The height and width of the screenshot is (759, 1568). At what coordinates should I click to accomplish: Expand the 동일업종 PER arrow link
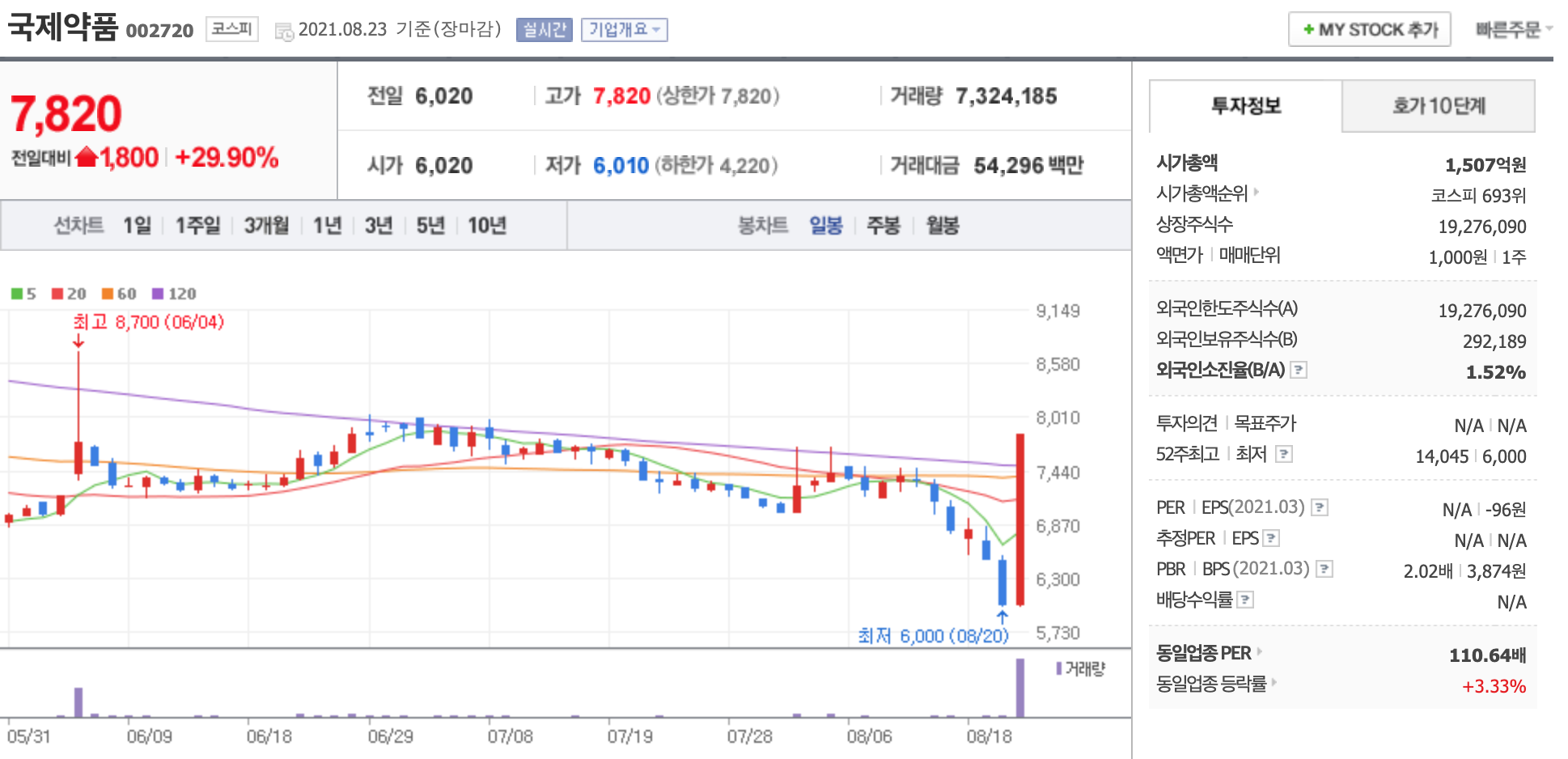pos(1260,651)
